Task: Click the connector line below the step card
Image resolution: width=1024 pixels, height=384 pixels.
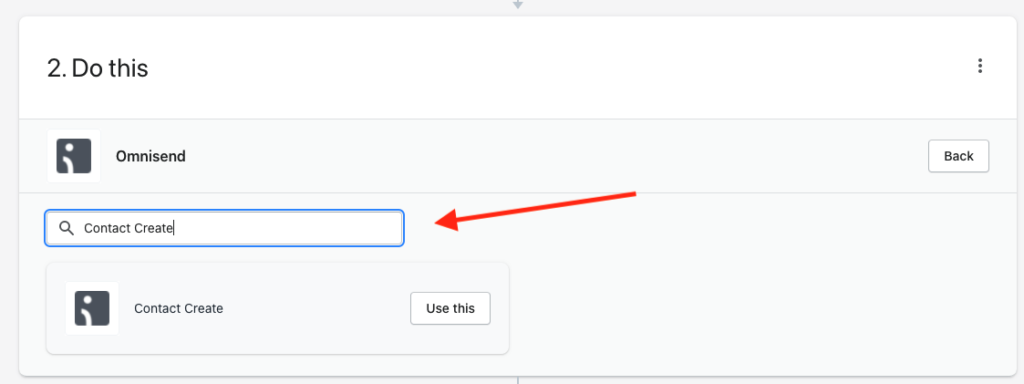Action: click(x=517, y=380)
